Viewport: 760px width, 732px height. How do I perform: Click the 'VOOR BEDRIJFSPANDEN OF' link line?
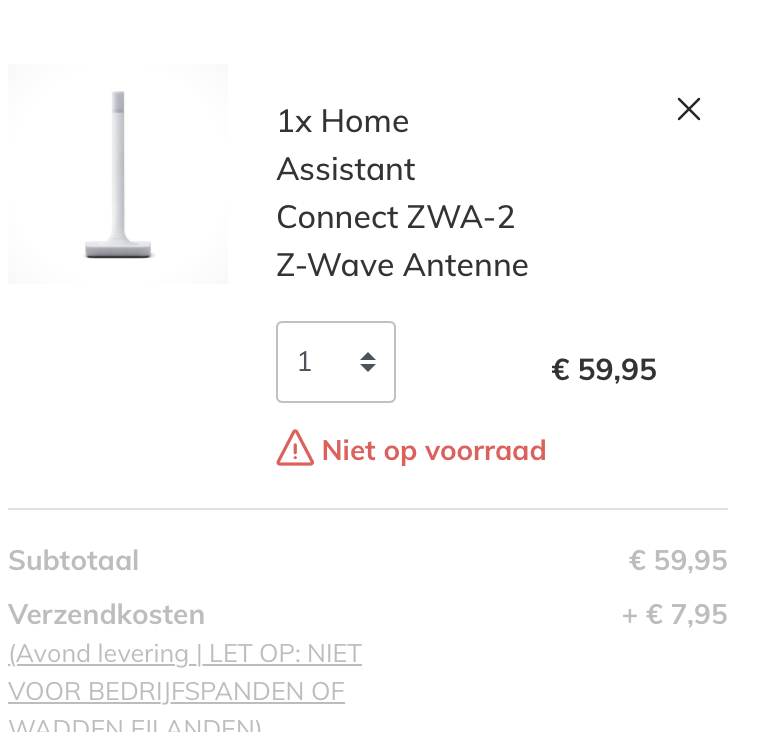176,691
